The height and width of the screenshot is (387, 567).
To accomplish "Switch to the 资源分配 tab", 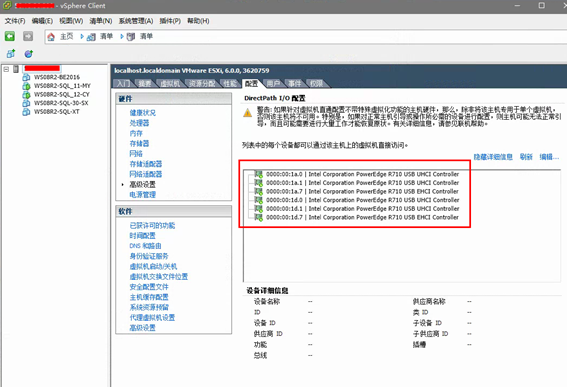I will 202,84.
